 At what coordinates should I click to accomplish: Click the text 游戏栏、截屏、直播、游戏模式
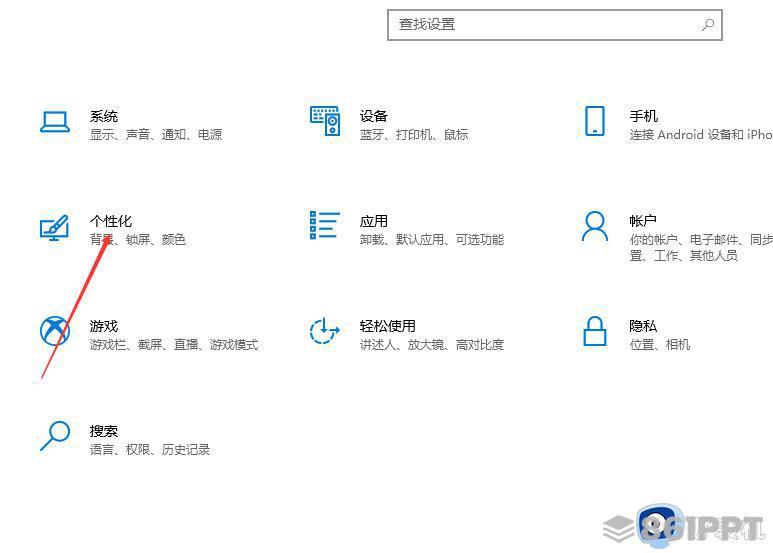[x=174, y=345]
